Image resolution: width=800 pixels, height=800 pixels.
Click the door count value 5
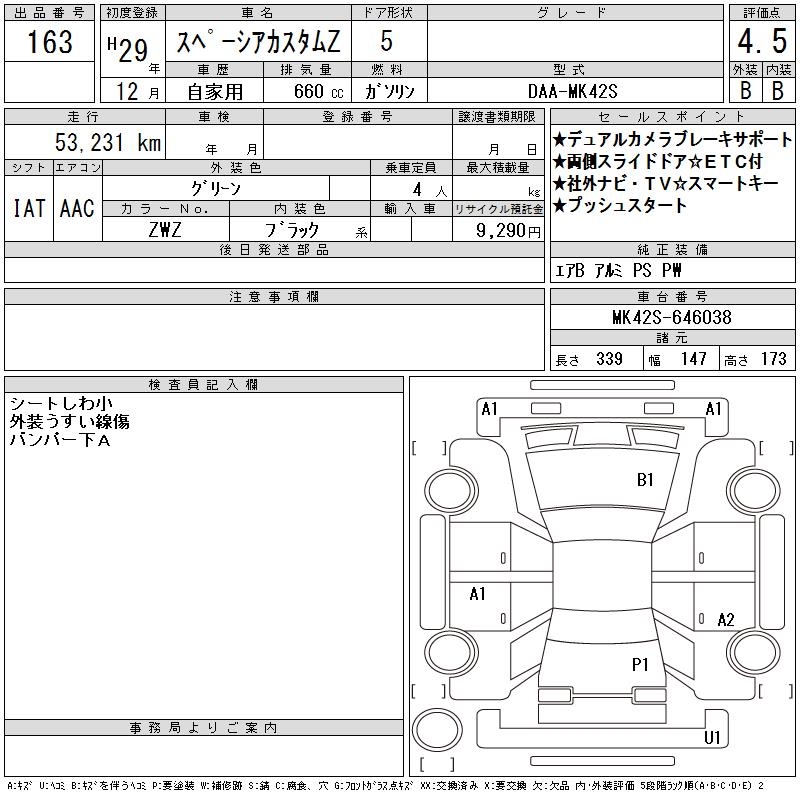pyautogui.click(x=387, y=41)
